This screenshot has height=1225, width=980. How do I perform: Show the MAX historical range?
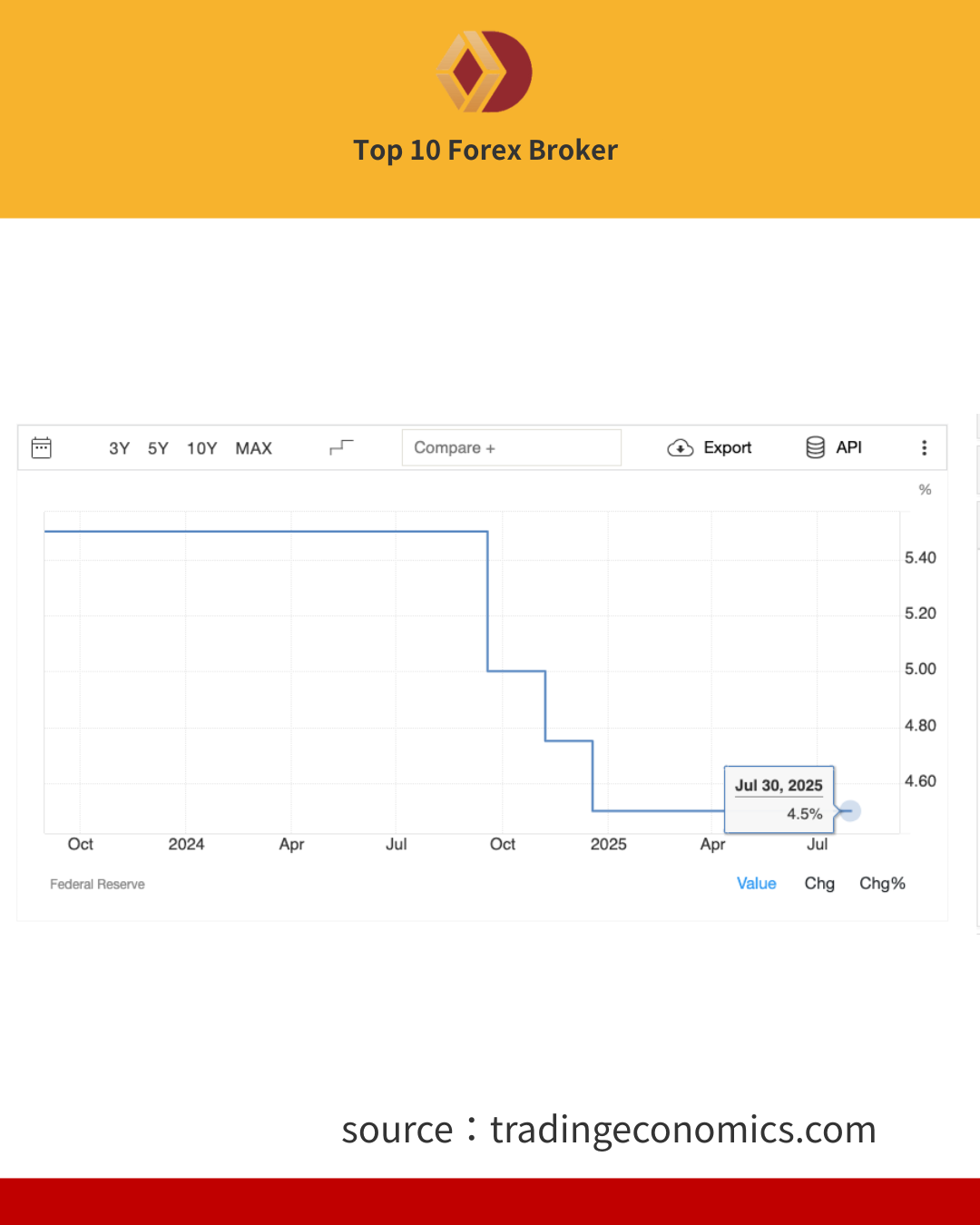(x=253, y=448)
